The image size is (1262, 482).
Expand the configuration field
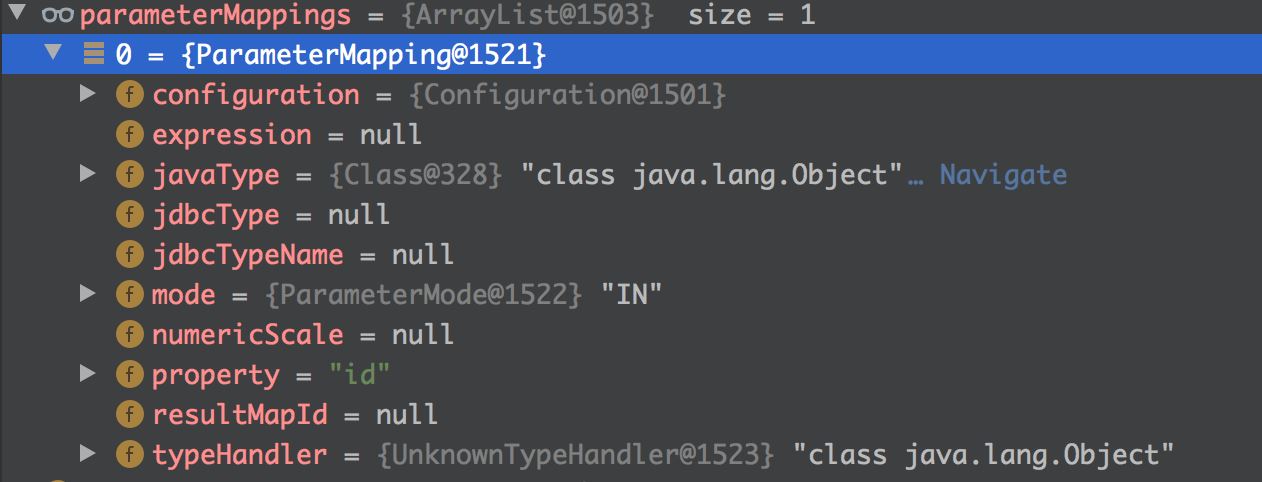[x=88, y=95]
